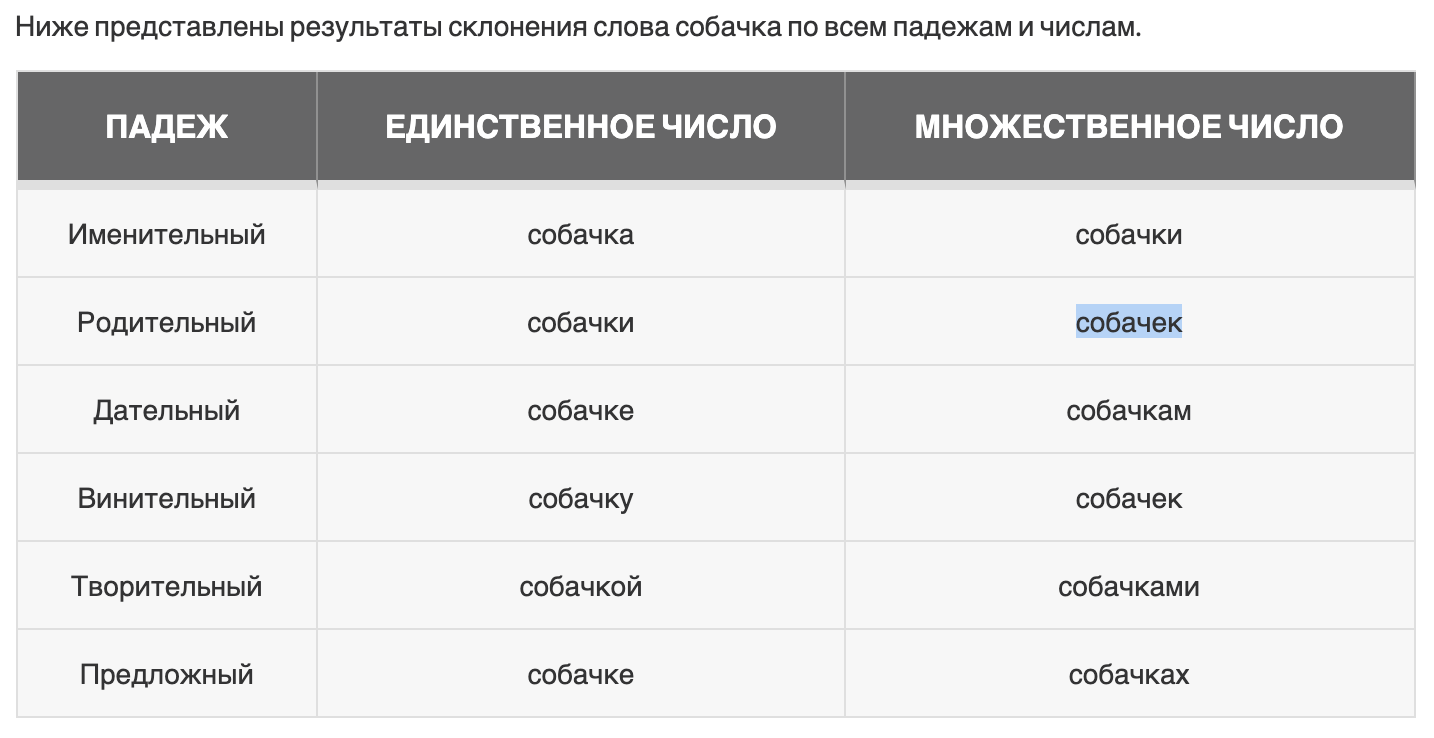Click the word собачка in the nominative row
1434x738 pixels.
pyautogui.click(x=580, y=235)
